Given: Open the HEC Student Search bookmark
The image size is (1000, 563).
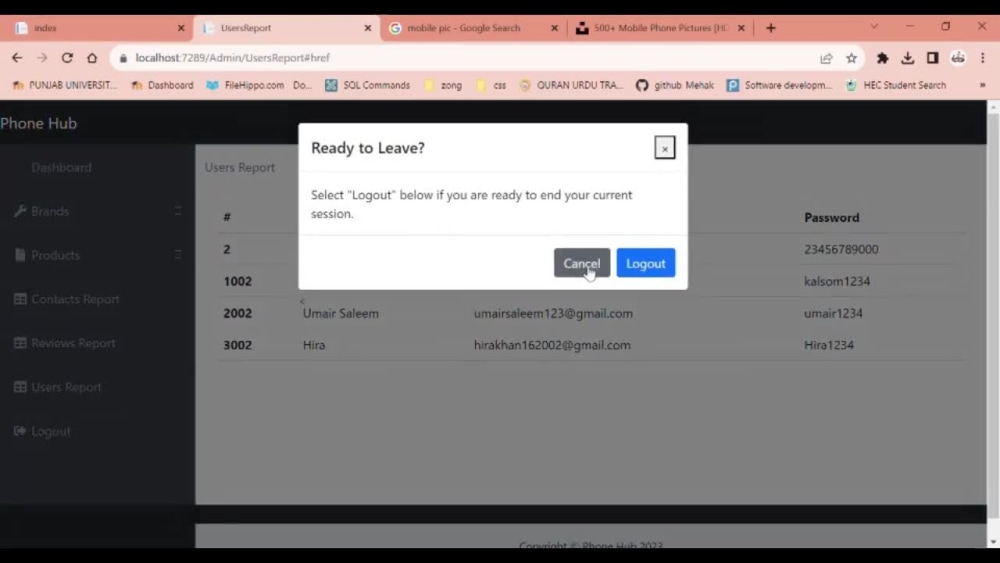Looking at the screenshot, I should [x=896, y=85].
